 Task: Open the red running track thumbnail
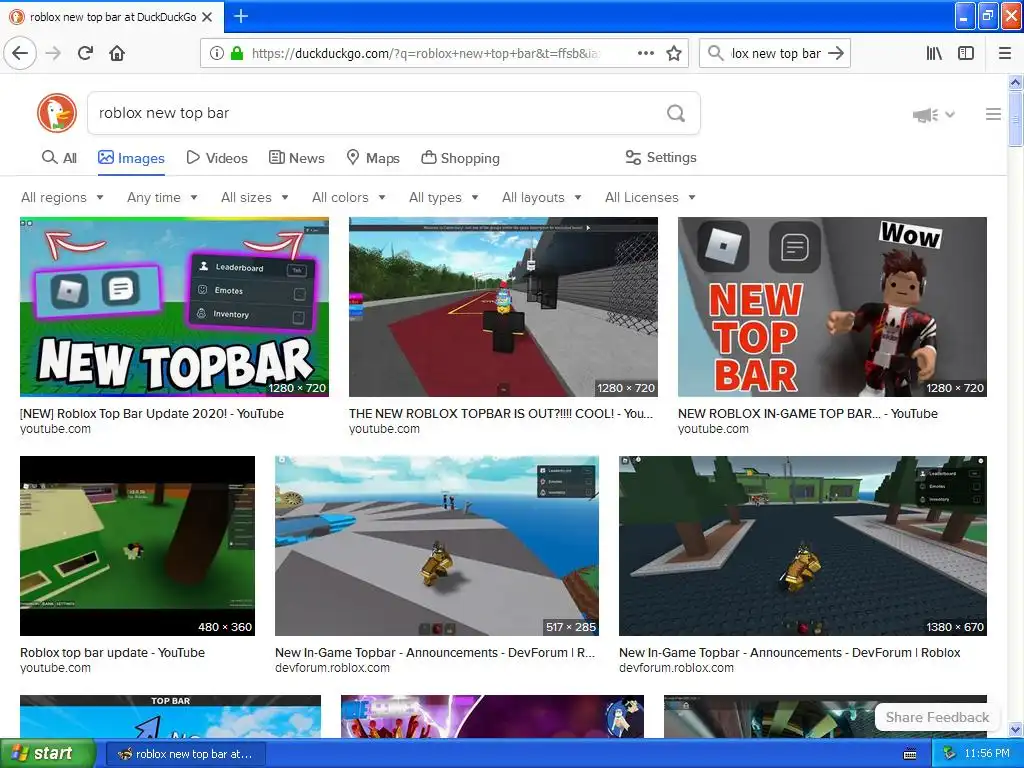pyautogui.click(x=503, y=307)
